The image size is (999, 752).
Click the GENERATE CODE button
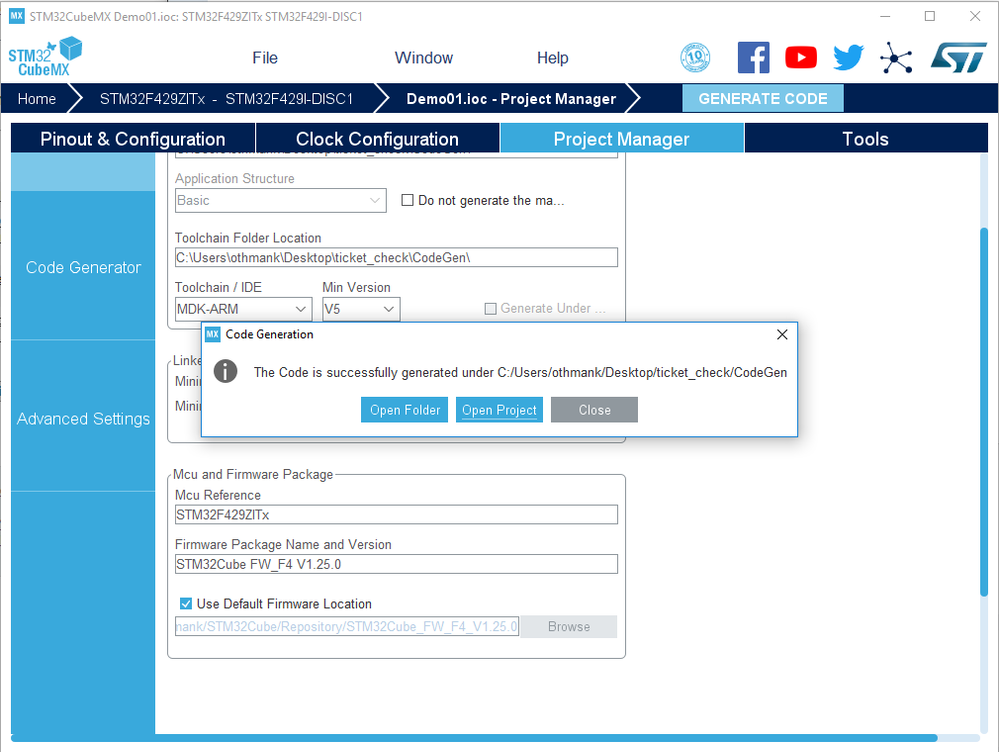pyautogui.click(x=763, y=99)
